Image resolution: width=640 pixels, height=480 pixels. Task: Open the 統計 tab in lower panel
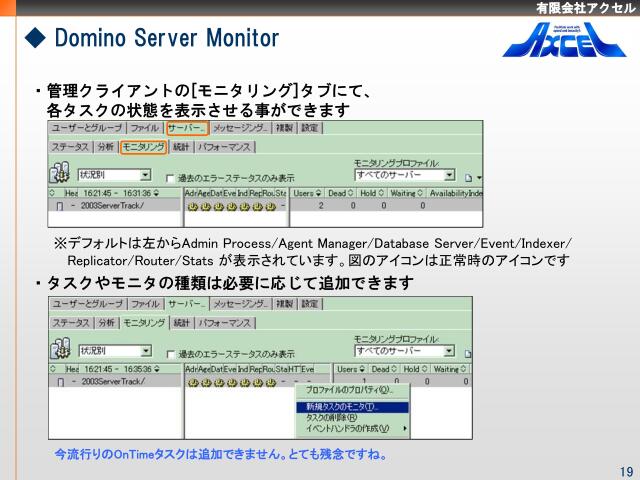[x=181, y=323]
